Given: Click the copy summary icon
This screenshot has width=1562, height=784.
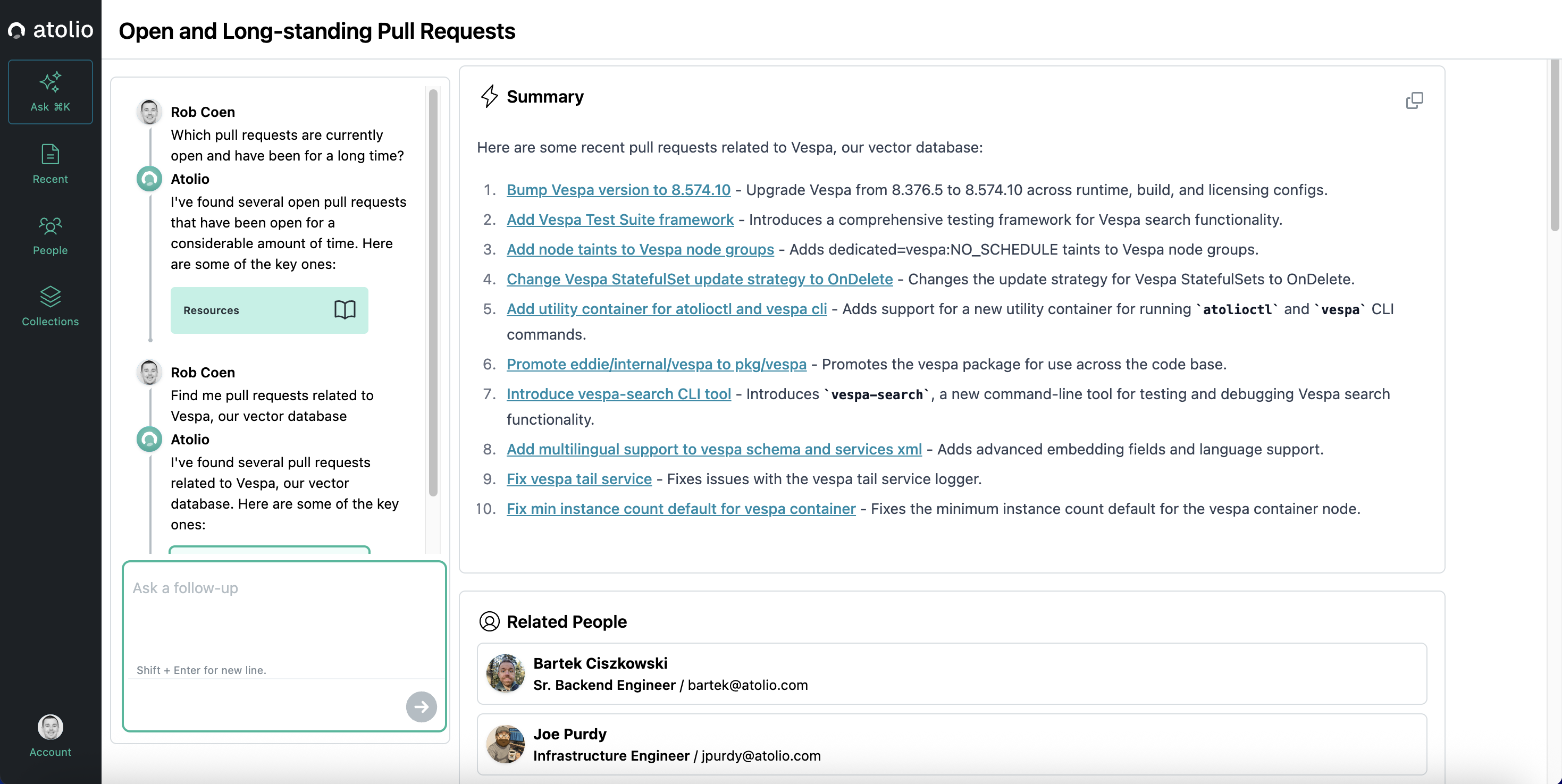Looking at the screenshot, I should point(1414,100).
